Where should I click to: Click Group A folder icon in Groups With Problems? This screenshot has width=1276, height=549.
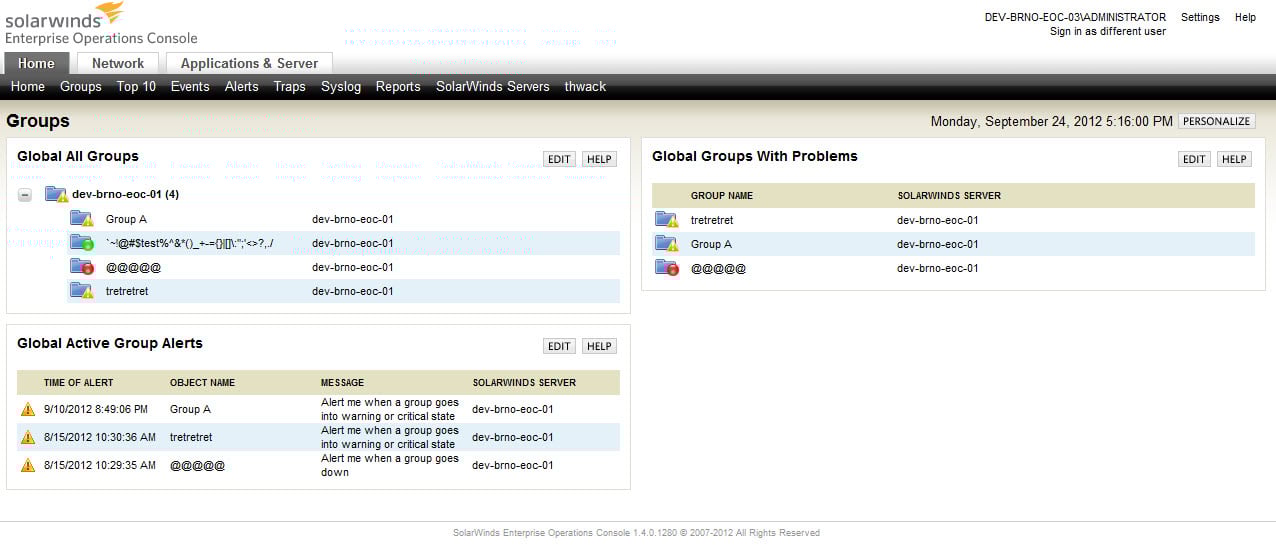click(x=666, y=244)
